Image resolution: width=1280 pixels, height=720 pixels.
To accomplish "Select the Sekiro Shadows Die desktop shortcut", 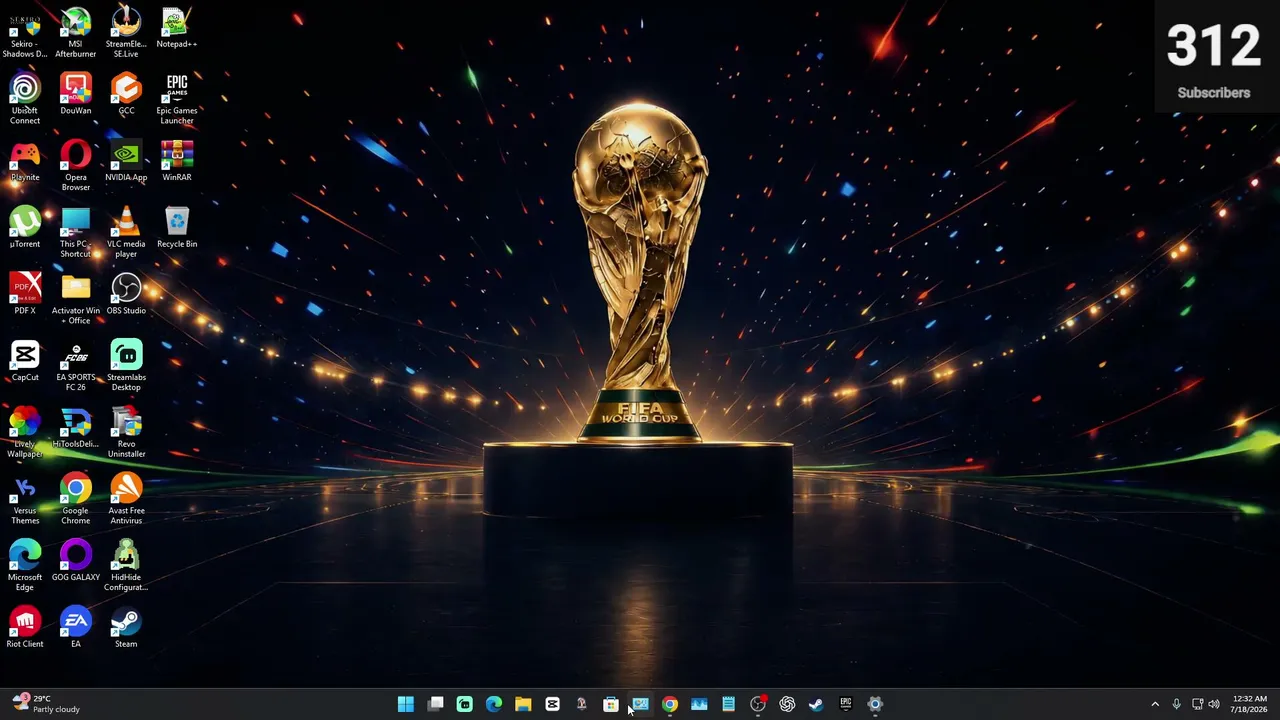I will click(x=25, y=32).
